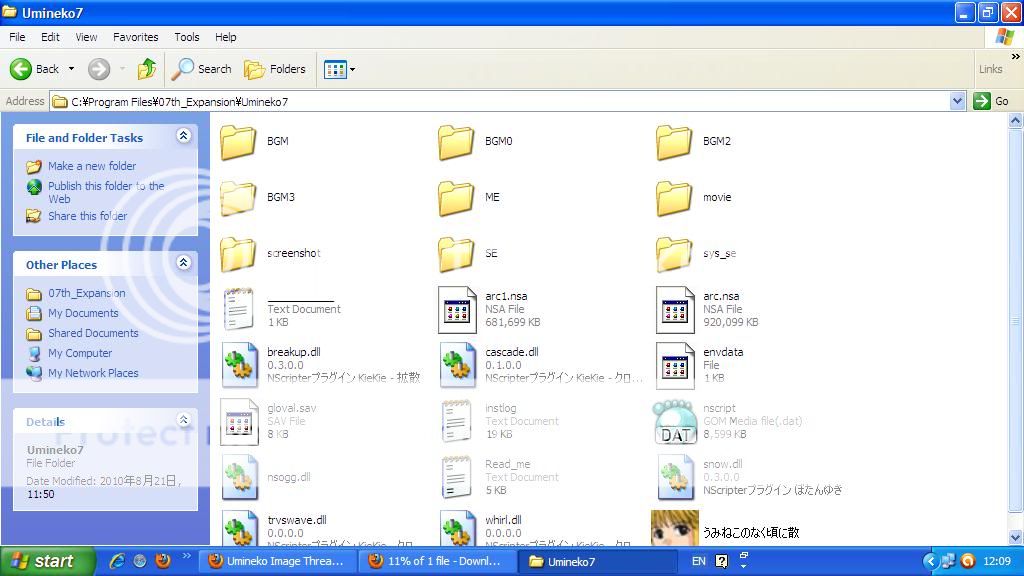This screenshot has width=1024, height=576.
Task: Open My Documents from Other Places
Action: [83, 313]
